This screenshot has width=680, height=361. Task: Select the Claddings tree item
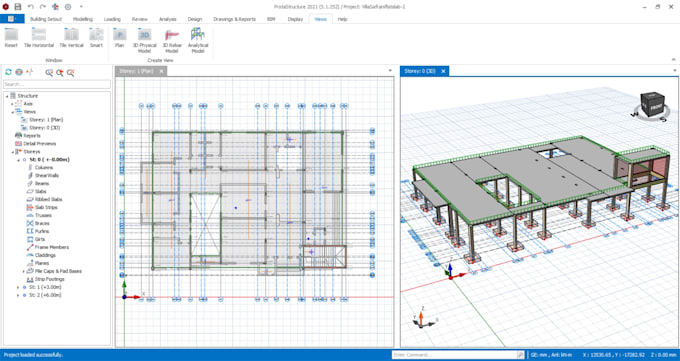(x=45, y=255)
